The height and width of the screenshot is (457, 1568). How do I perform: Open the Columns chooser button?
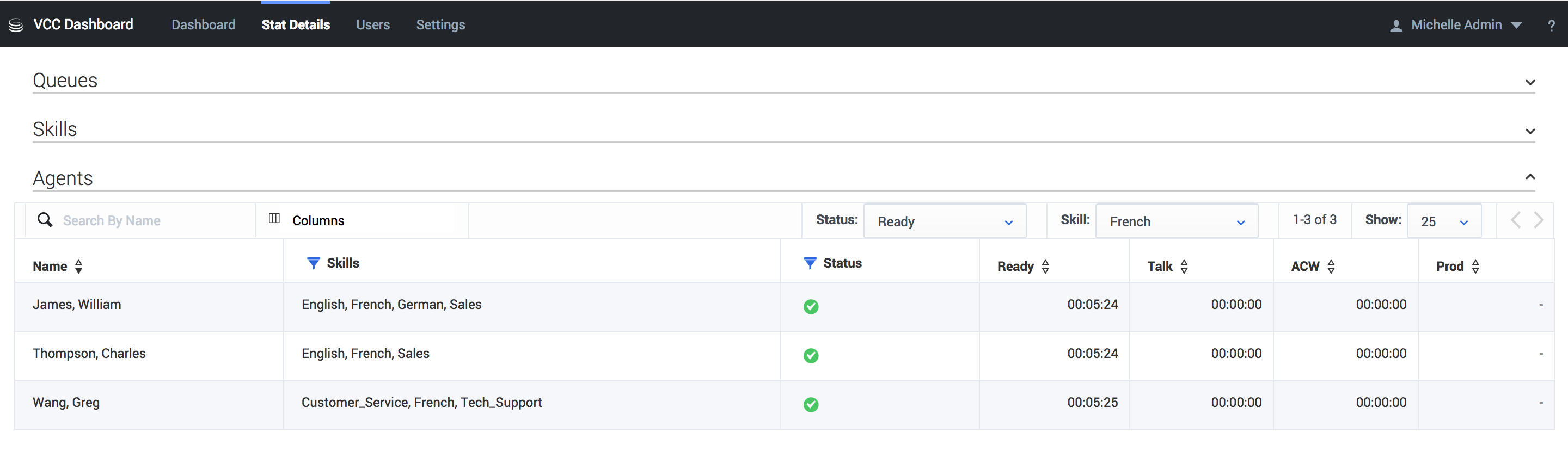307,220
